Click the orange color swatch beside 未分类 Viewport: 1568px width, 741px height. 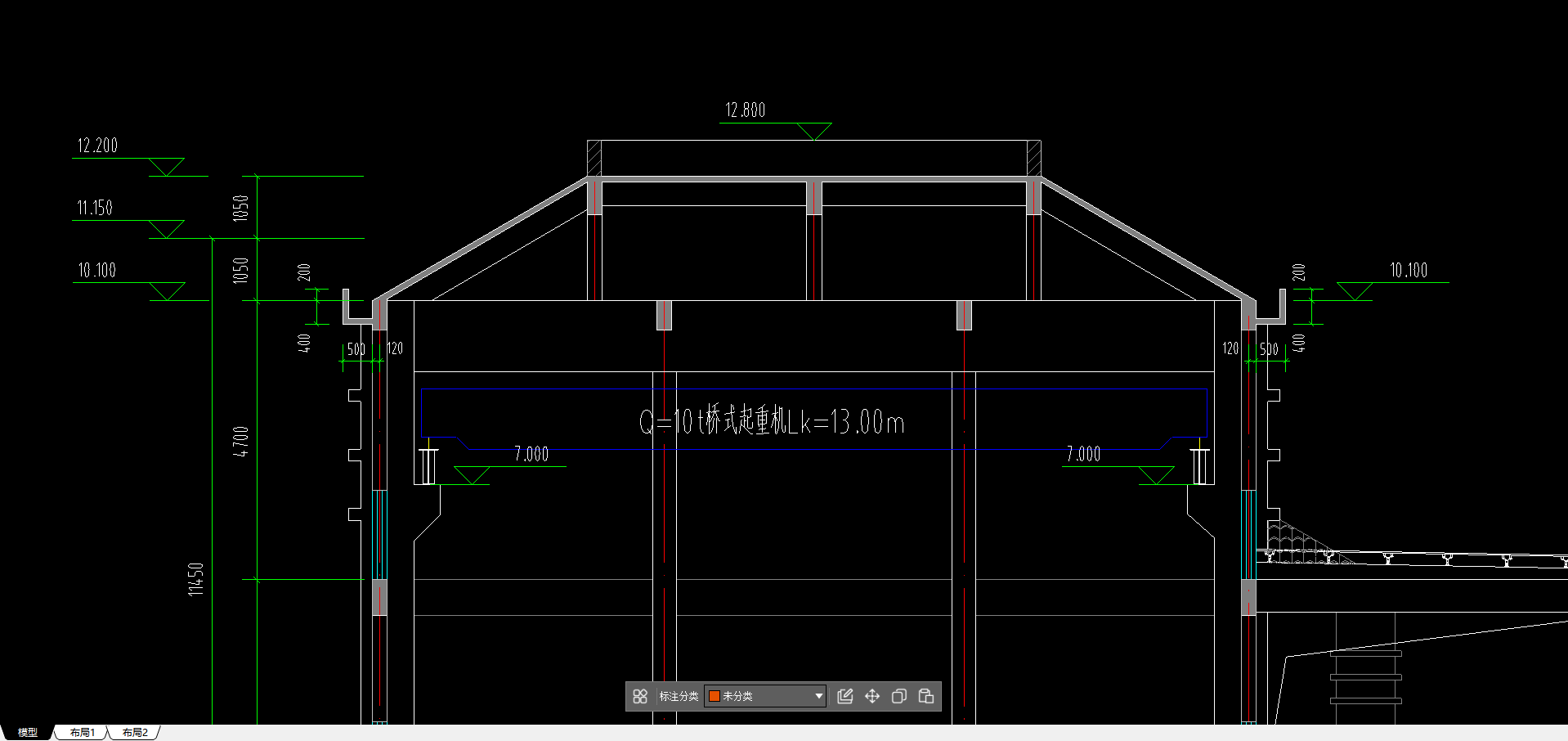[714, 696]
